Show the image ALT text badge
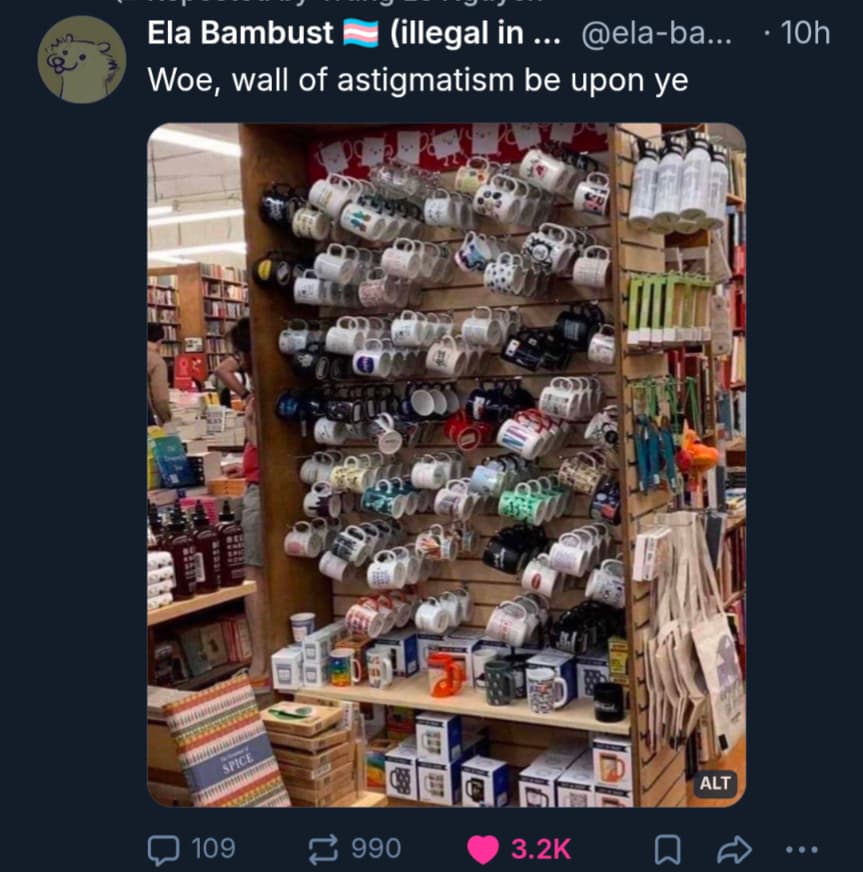863x872 pixels. pyautogui.click(x=715, y=783)
